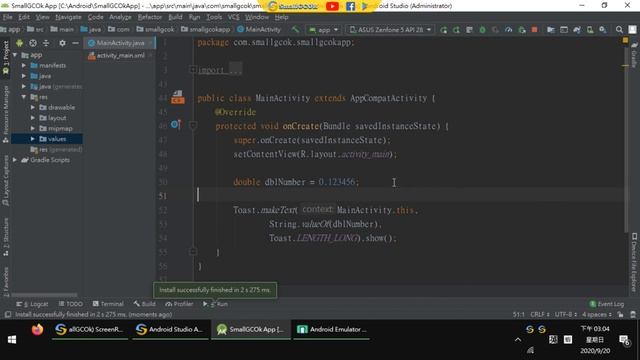The height and width of the screenshot is (360, 640).
Task: Click the Select Opened File target icon
Action: pos(33,43)
